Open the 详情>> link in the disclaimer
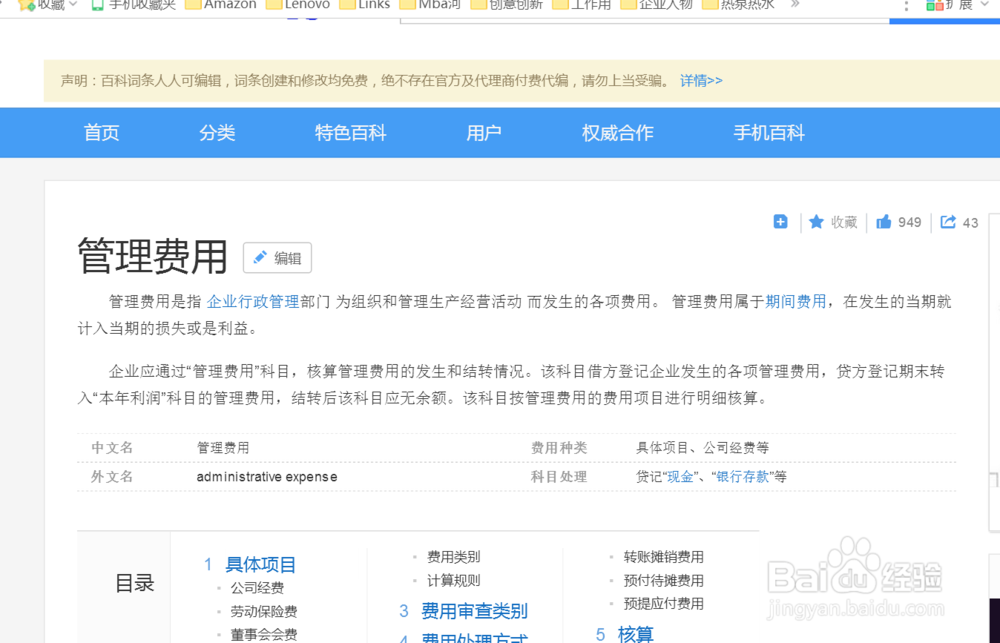 coord(702,80)
